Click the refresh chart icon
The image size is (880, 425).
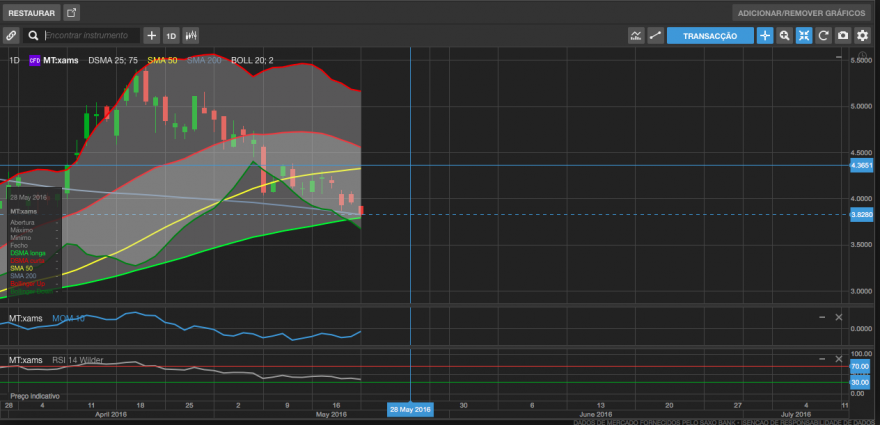coord(823,35)
